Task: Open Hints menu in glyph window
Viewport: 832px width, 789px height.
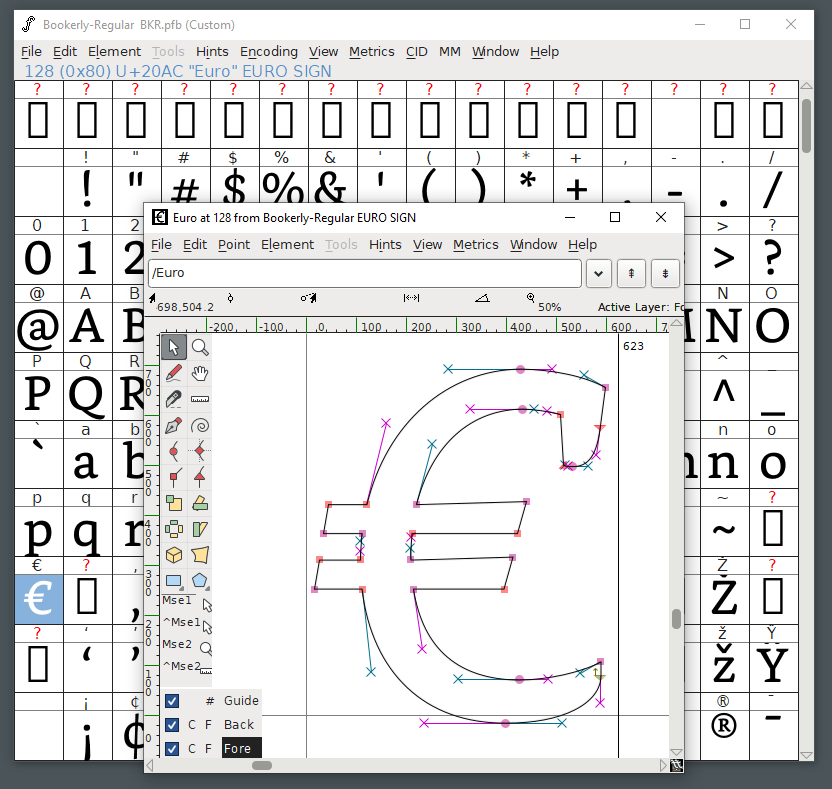Action: click(x=385, y=244)
